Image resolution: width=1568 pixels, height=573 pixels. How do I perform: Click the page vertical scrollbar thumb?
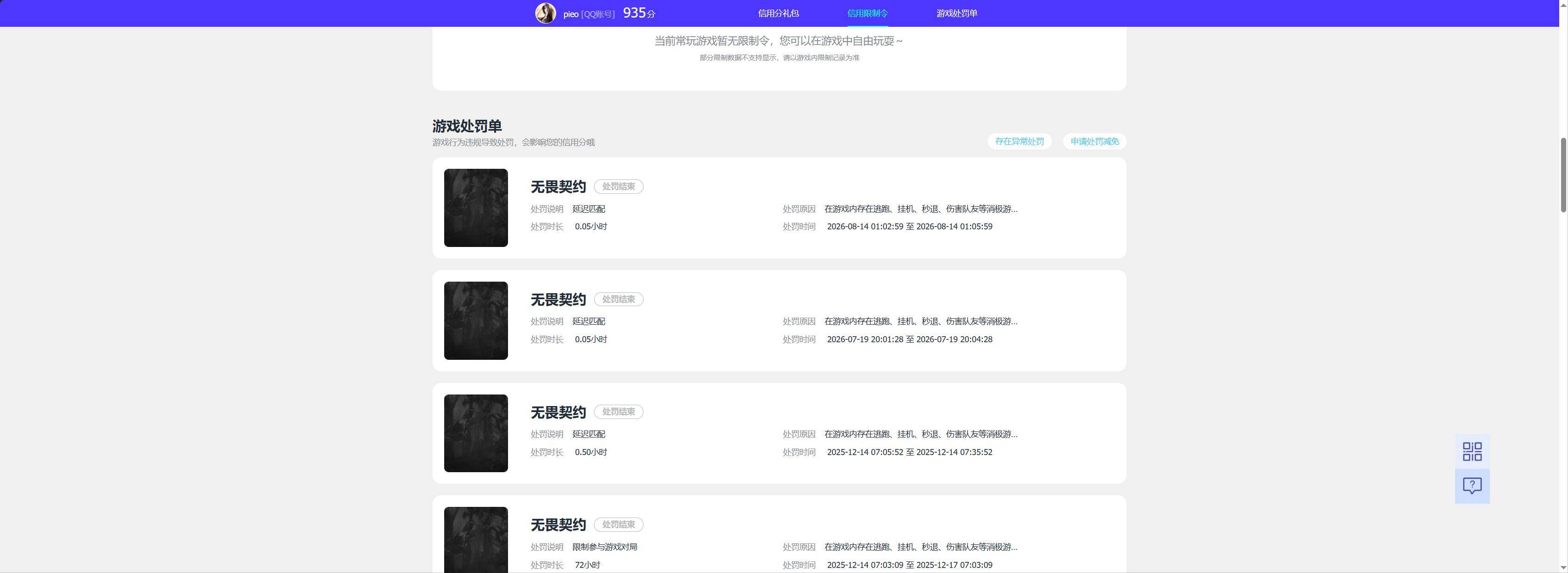[1563, 174]
